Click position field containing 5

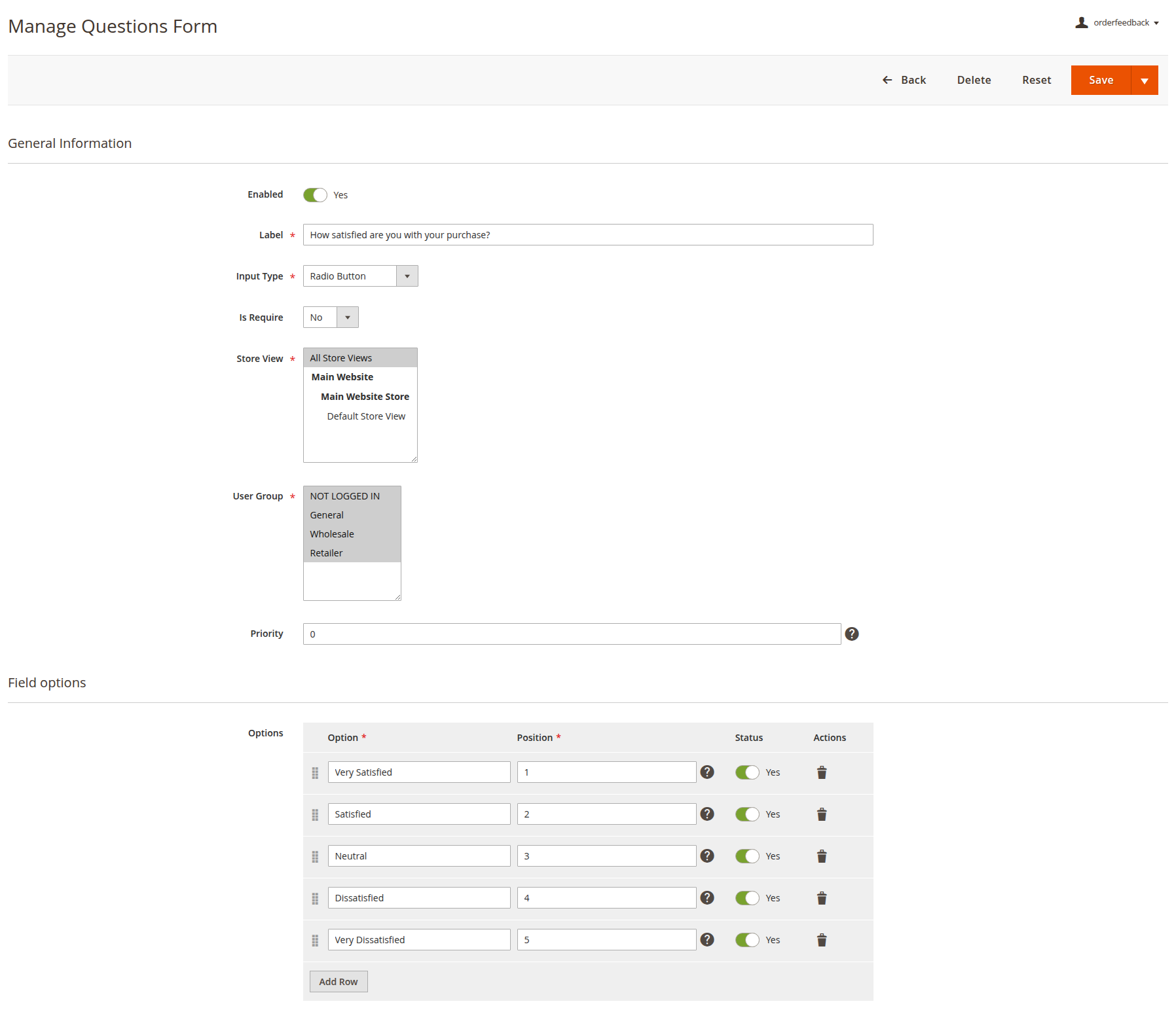pos(607,940)
